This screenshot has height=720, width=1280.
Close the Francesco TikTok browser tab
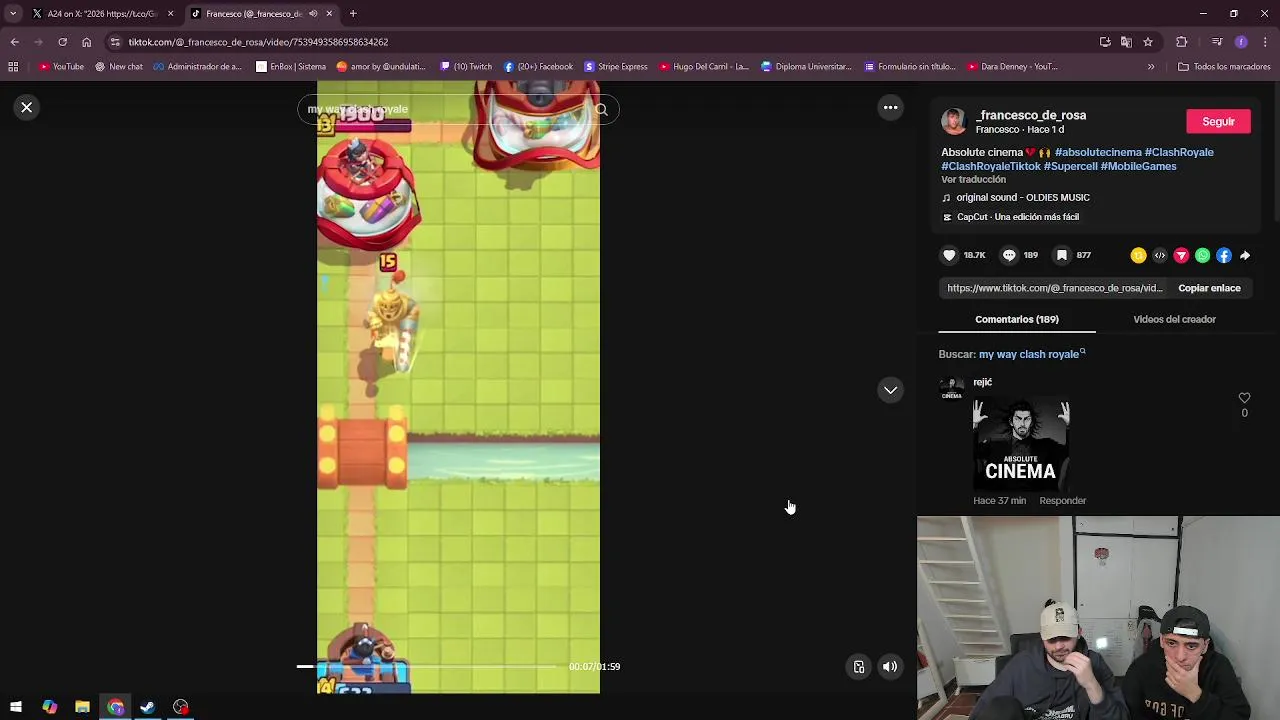click(329, 14)
